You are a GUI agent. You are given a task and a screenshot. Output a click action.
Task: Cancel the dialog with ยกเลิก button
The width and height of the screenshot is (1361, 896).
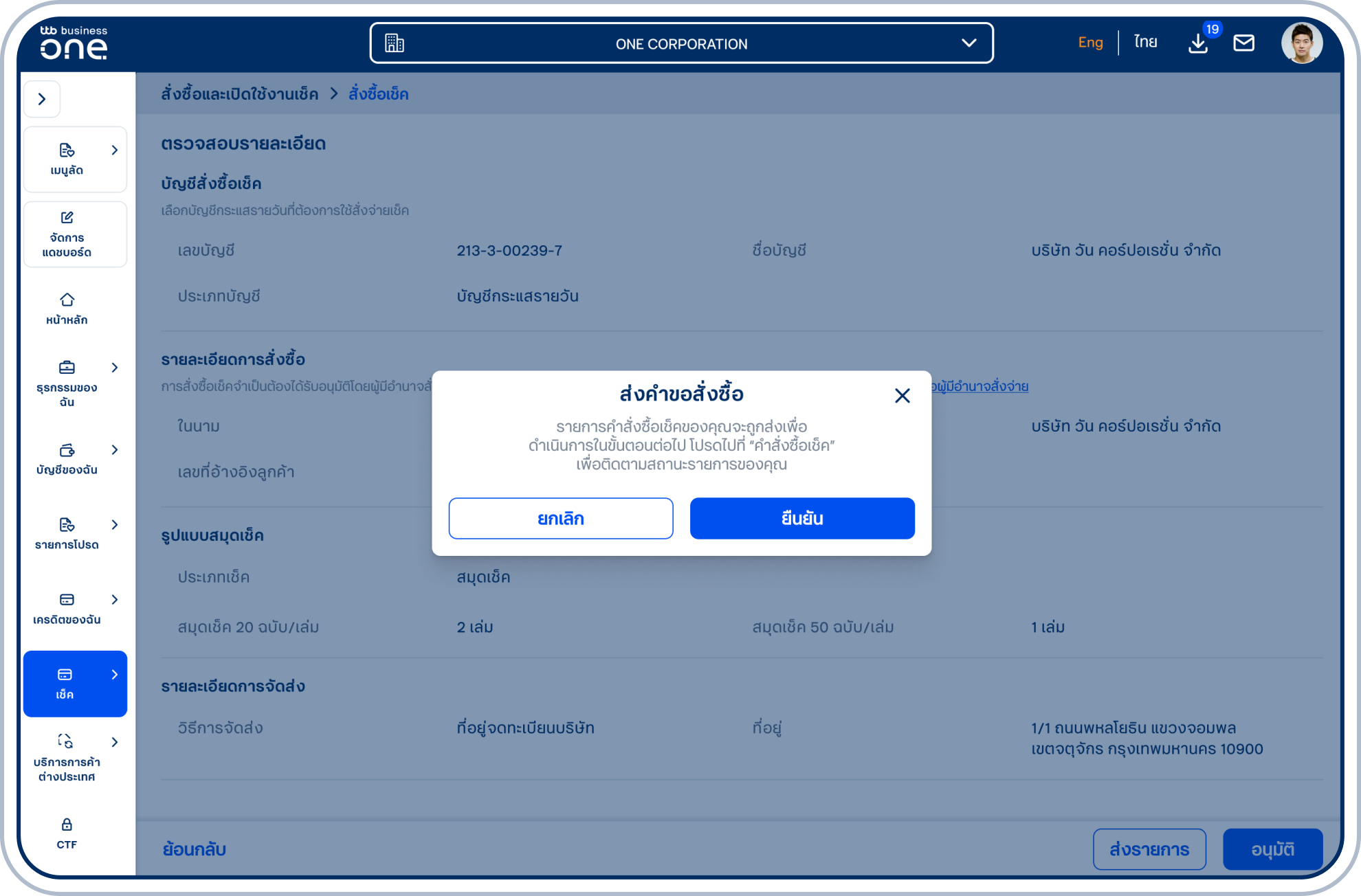561,519
